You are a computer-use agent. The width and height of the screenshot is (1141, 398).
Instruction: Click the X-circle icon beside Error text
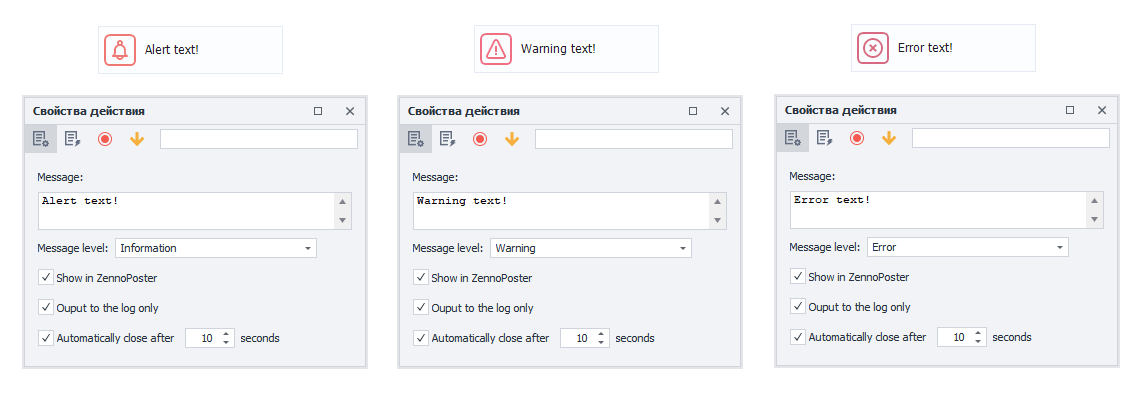tap(872, 48)
